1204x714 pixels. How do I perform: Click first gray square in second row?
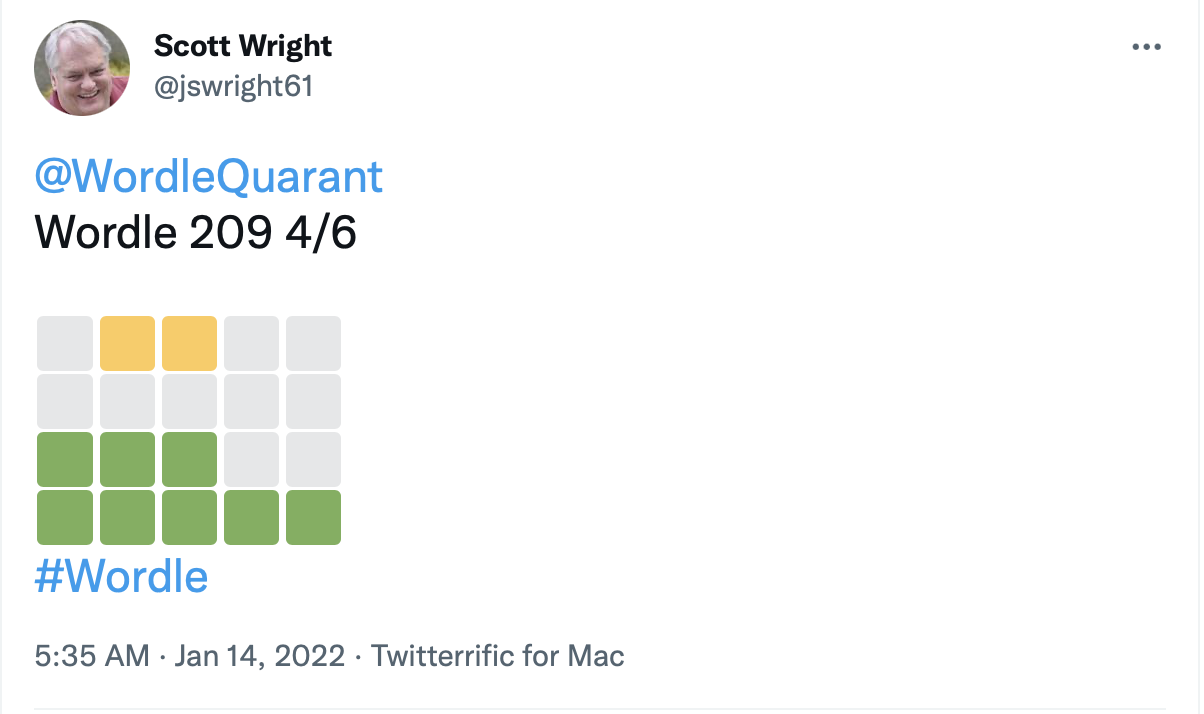pos(65,402)
